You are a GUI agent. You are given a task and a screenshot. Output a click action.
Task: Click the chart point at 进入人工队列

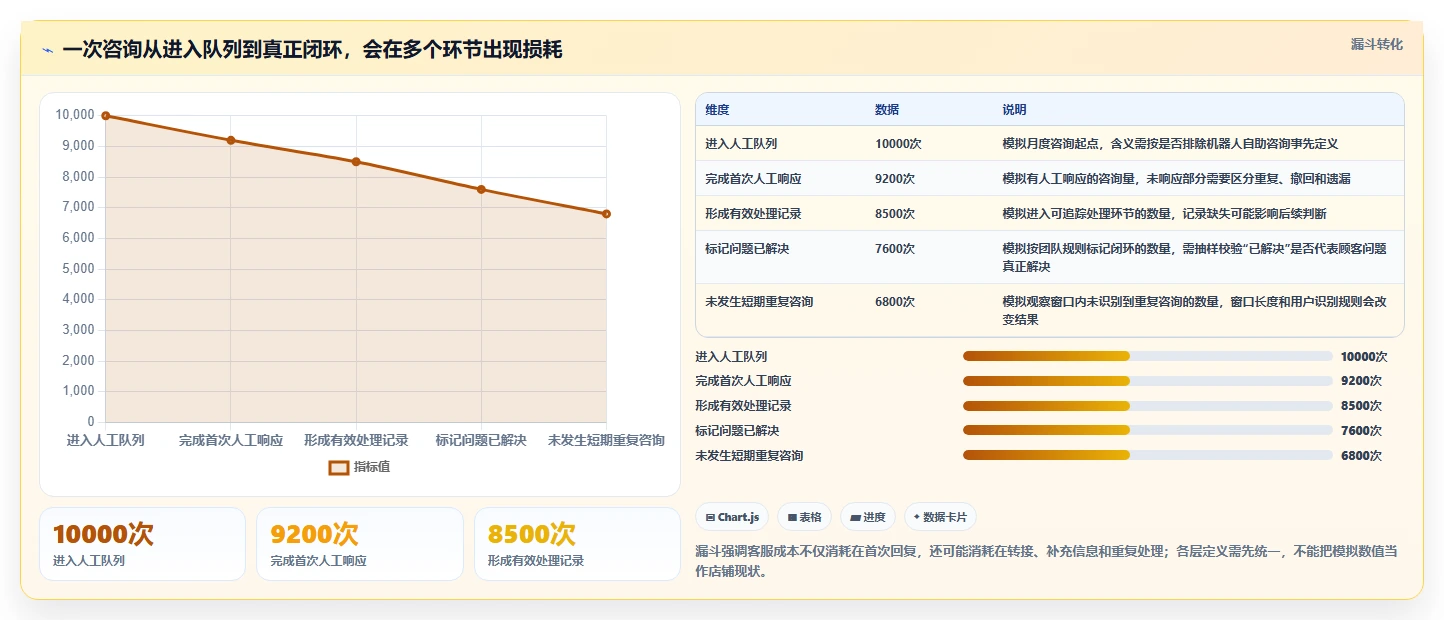point(106,116)
